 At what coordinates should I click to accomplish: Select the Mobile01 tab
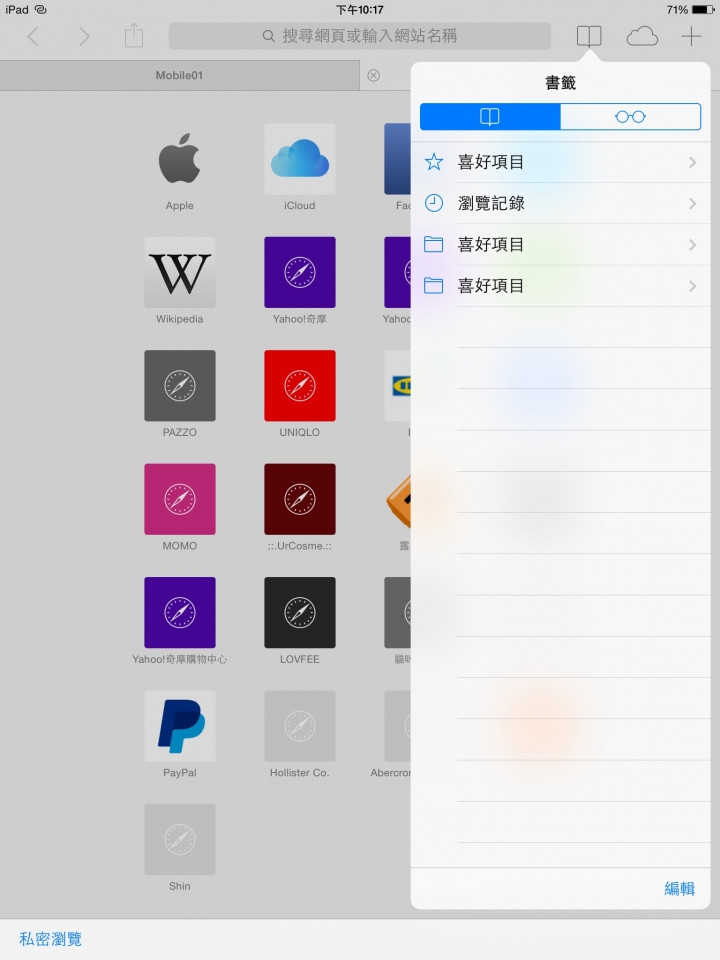click(x=179, y=75)
